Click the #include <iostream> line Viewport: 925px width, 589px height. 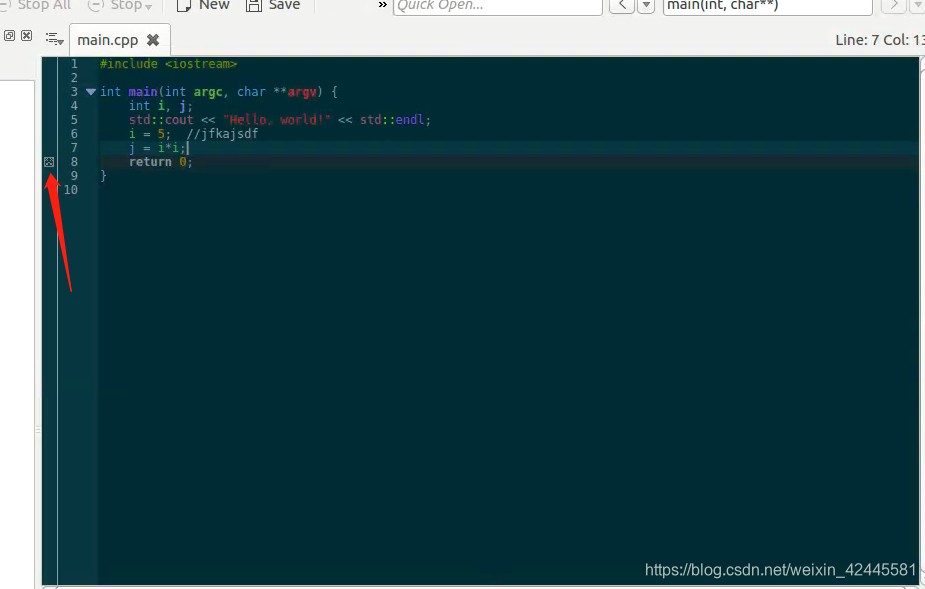coord(169,64)
